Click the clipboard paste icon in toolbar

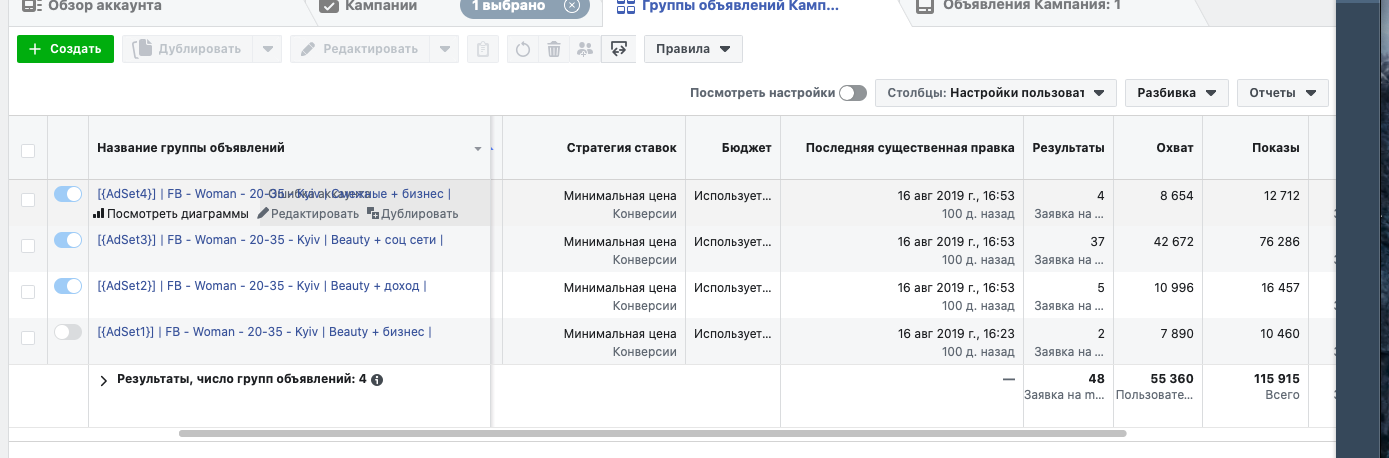pos(483,49)
